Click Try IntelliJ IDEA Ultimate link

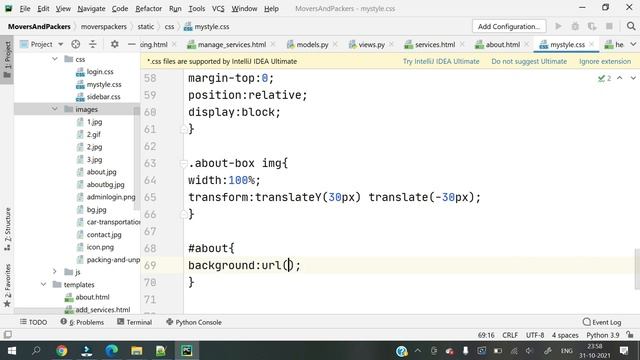point(441,61)
